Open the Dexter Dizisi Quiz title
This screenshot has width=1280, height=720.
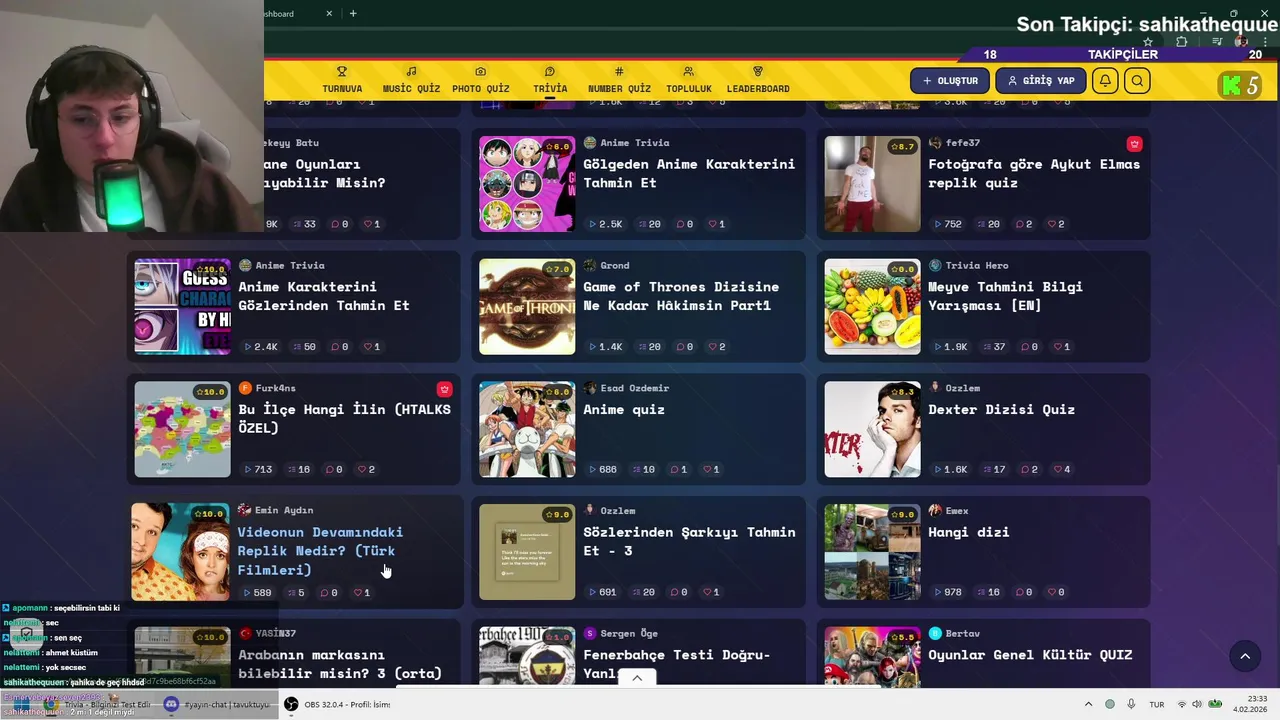pyautogui.click(x=1001, y=409)
